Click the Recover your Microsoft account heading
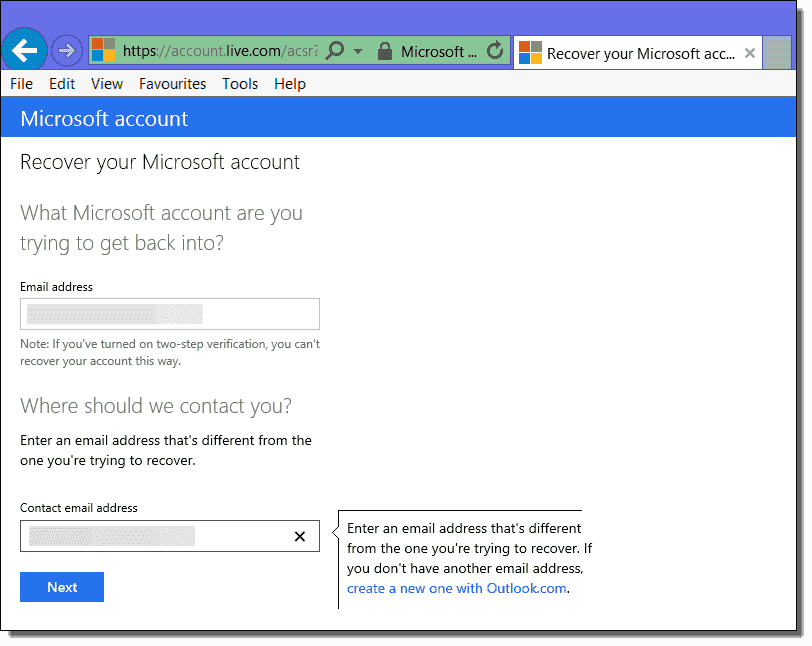812x646 pixels. click(160, 162)
